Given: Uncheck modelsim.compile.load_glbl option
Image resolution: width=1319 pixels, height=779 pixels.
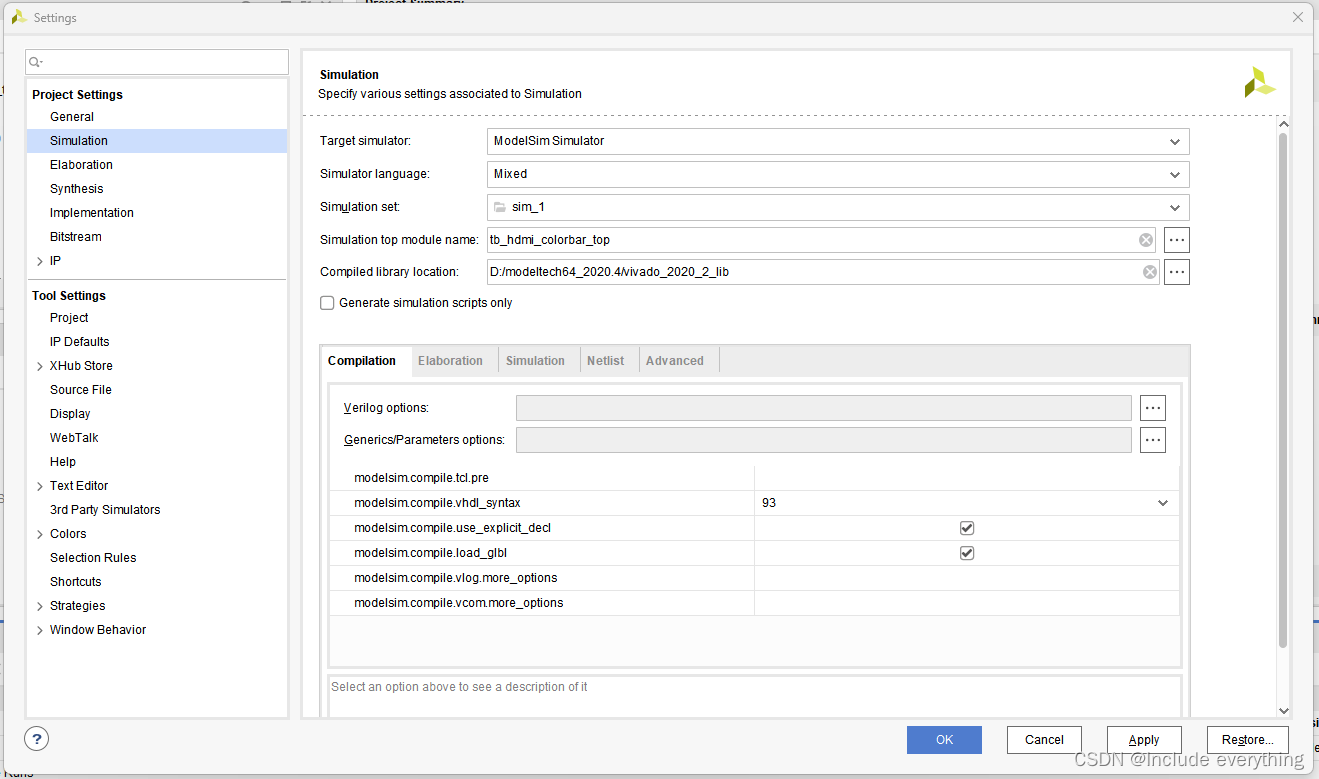Looking at the screenshot, I should (x=967, y=553).
